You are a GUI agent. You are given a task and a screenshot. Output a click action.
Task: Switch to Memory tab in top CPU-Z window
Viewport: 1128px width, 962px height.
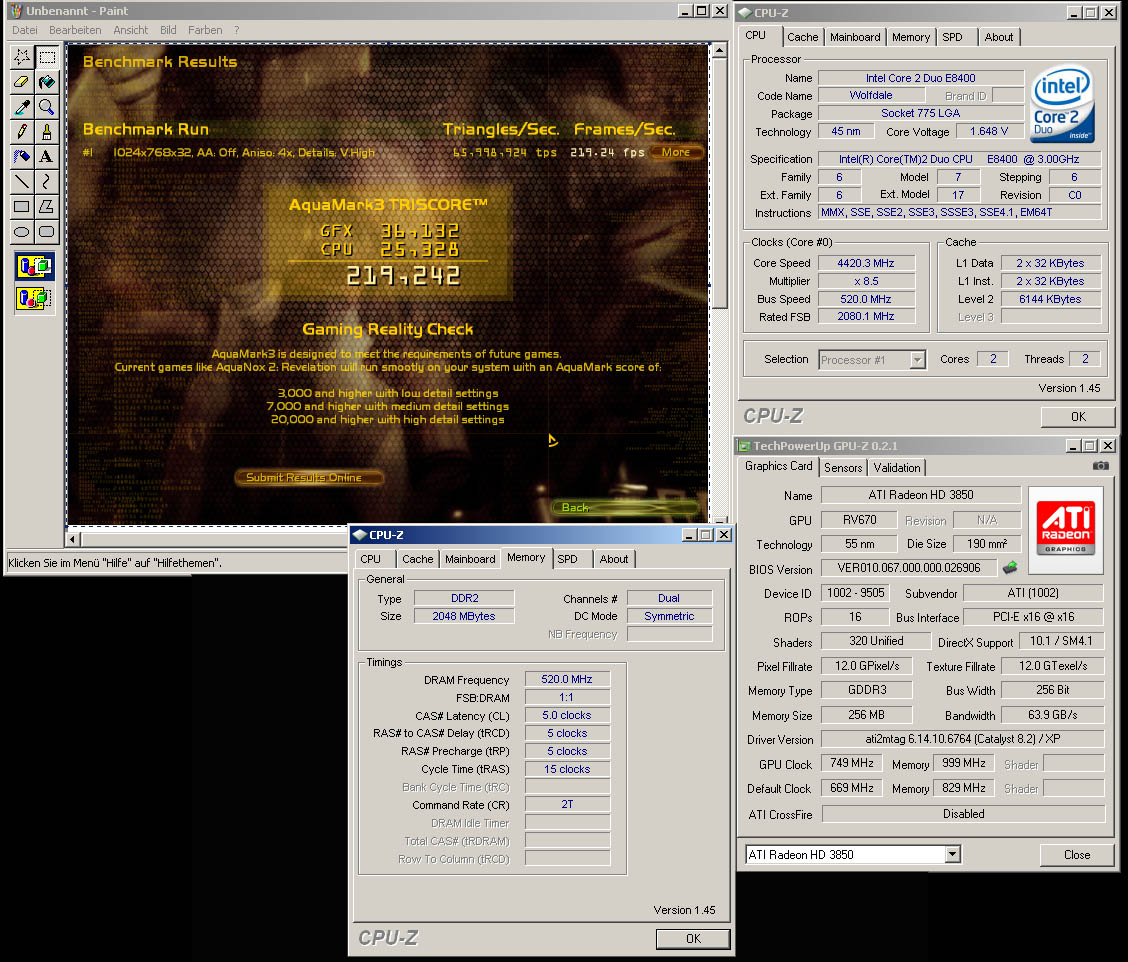(911, 37)
